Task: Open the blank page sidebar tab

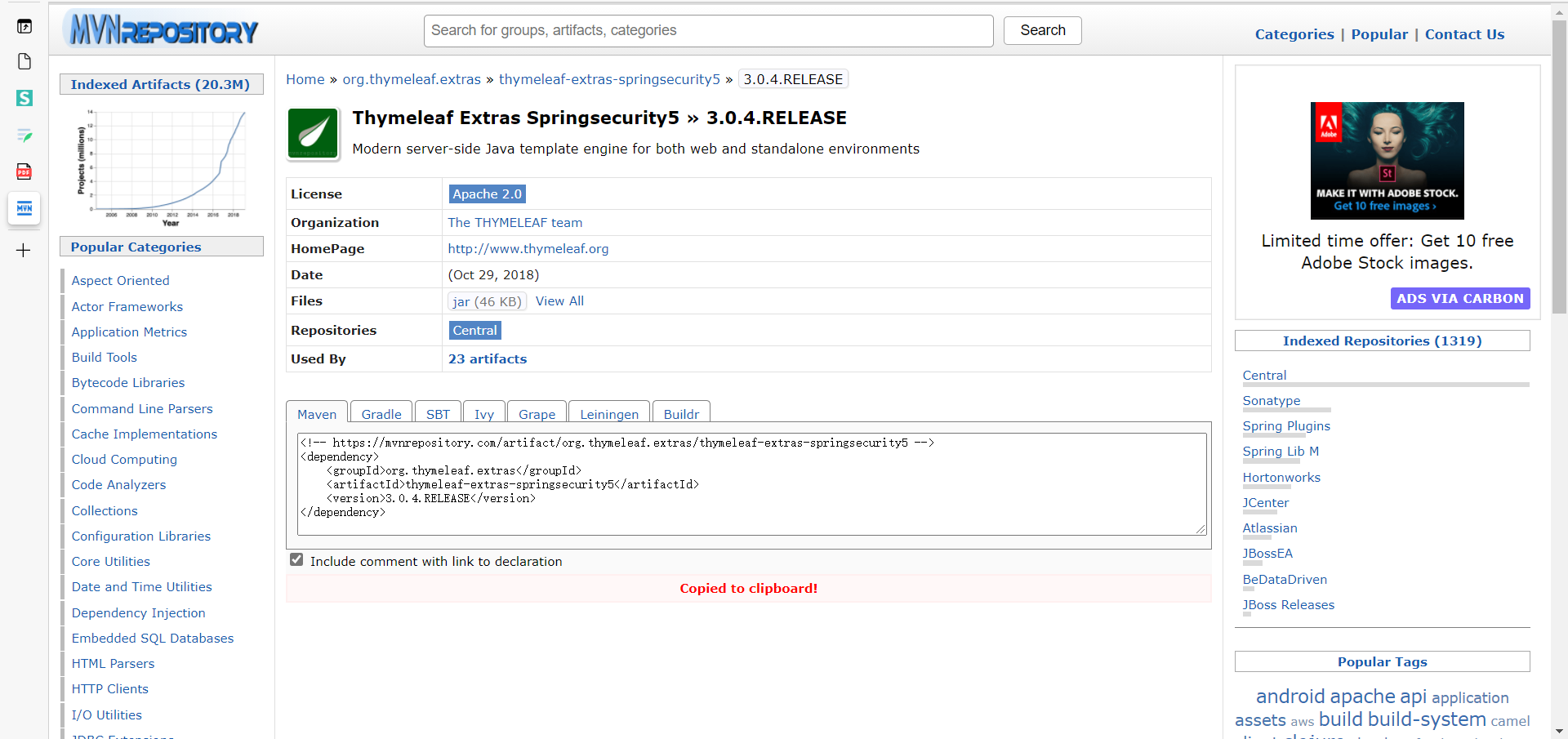Action: [x=24, y=61]
